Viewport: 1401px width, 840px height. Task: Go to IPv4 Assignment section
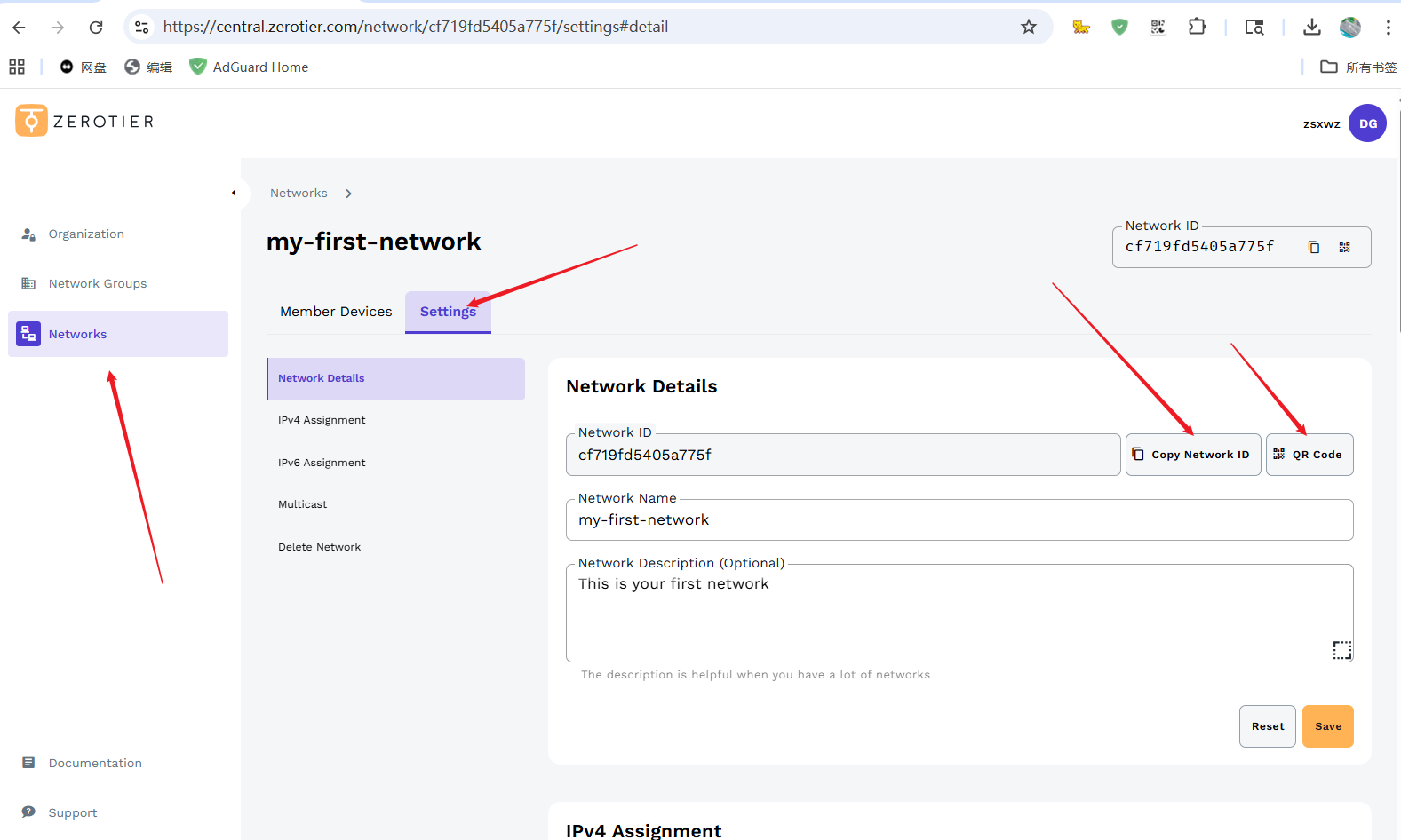[322, 420]
